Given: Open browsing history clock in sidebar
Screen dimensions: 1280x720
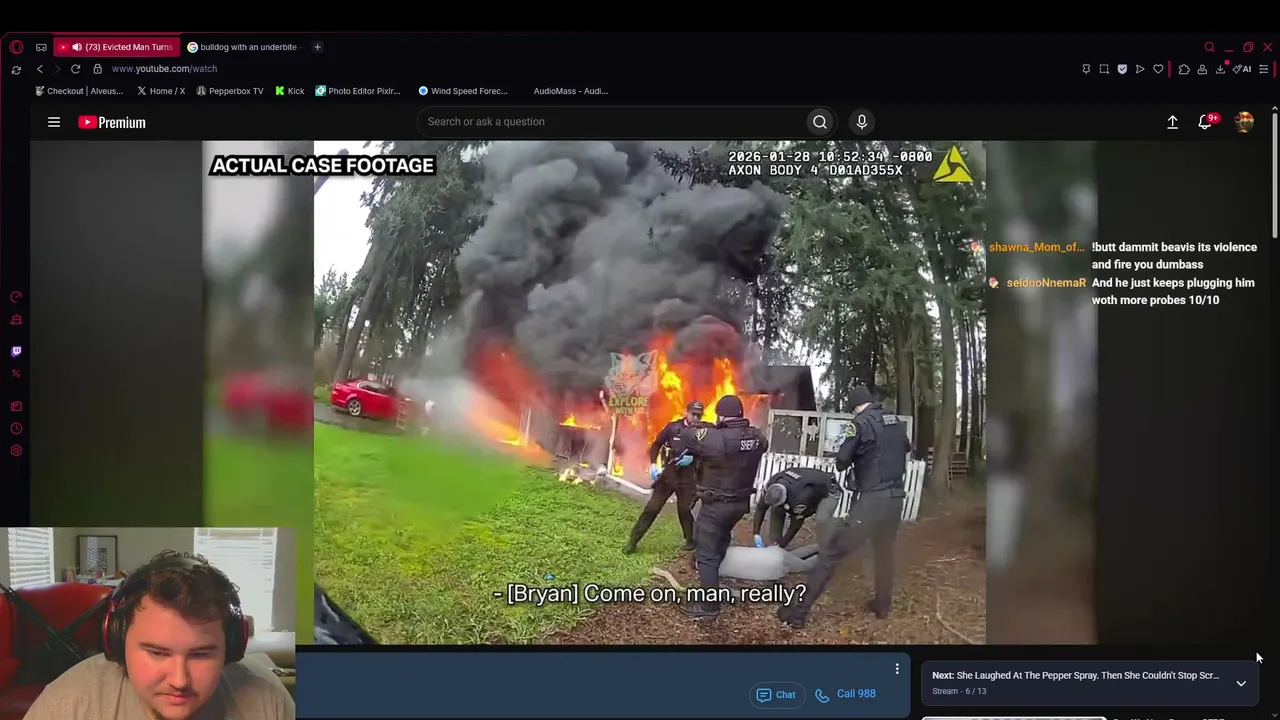Looking at the screenshot, I should [x=16, y=428].
